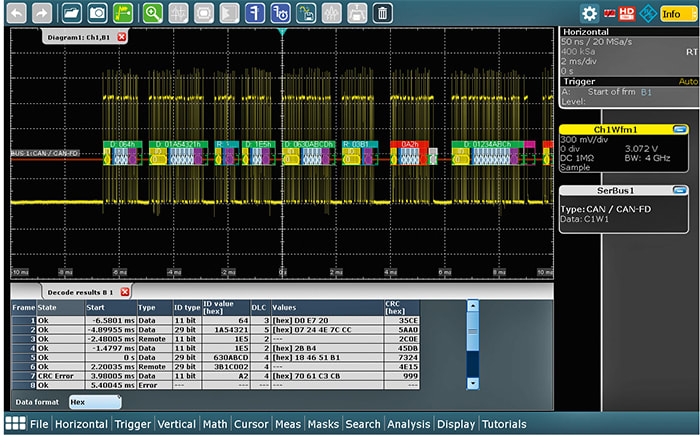
Task: Click the trash can delete icon
Action: [x=383, y=13]
